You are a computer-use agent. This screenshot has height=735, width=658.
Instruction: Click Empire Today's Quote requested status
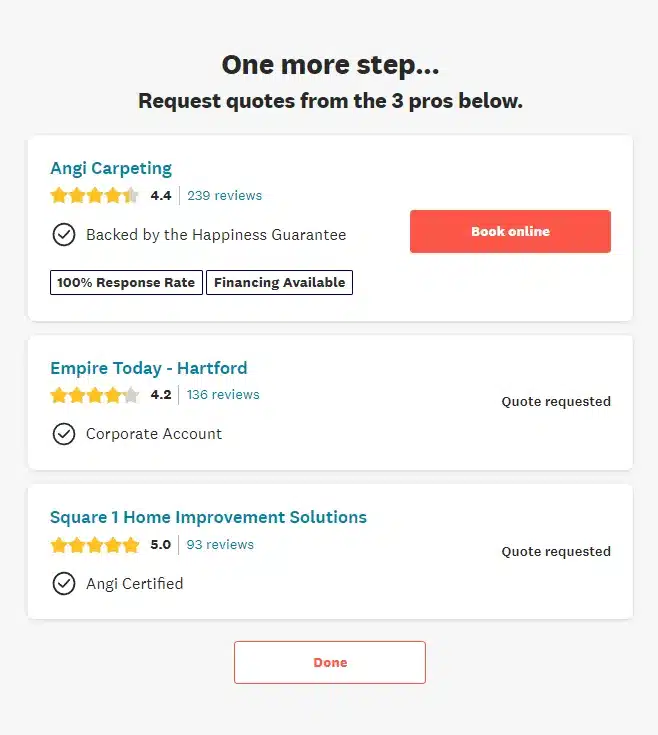(556, 402)
